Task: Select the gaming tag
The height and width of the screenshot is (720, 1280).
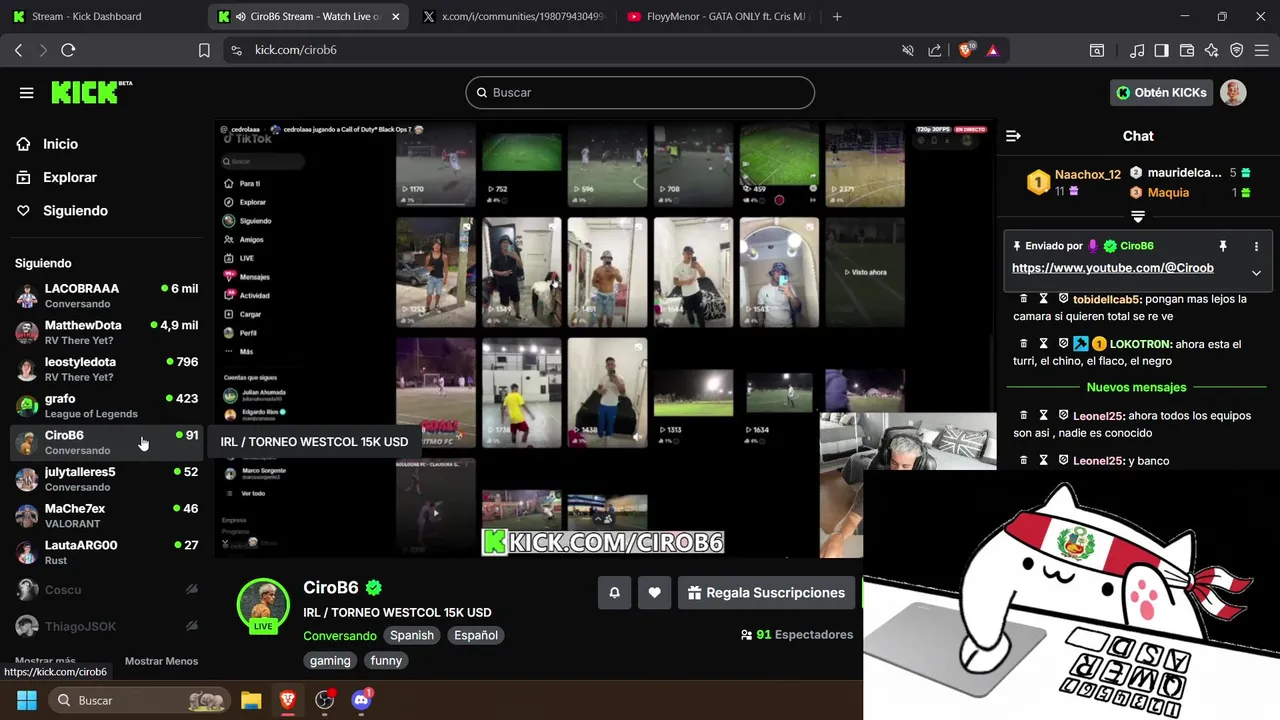Action: [x=330, y=660]
